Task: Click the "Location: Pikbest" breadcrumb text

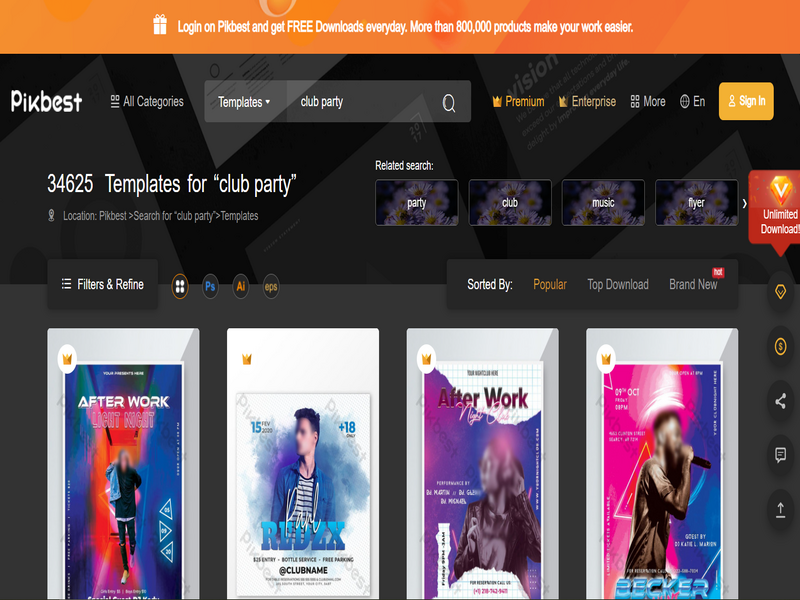Action: 94,216
